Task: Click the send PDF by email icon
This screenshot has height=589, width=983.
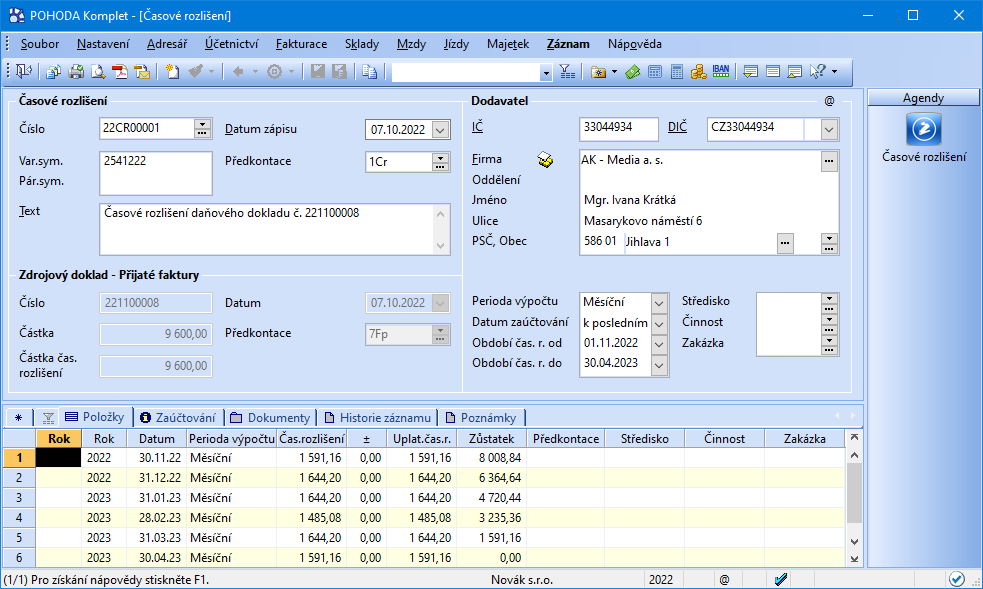Action: coord(142,72)
